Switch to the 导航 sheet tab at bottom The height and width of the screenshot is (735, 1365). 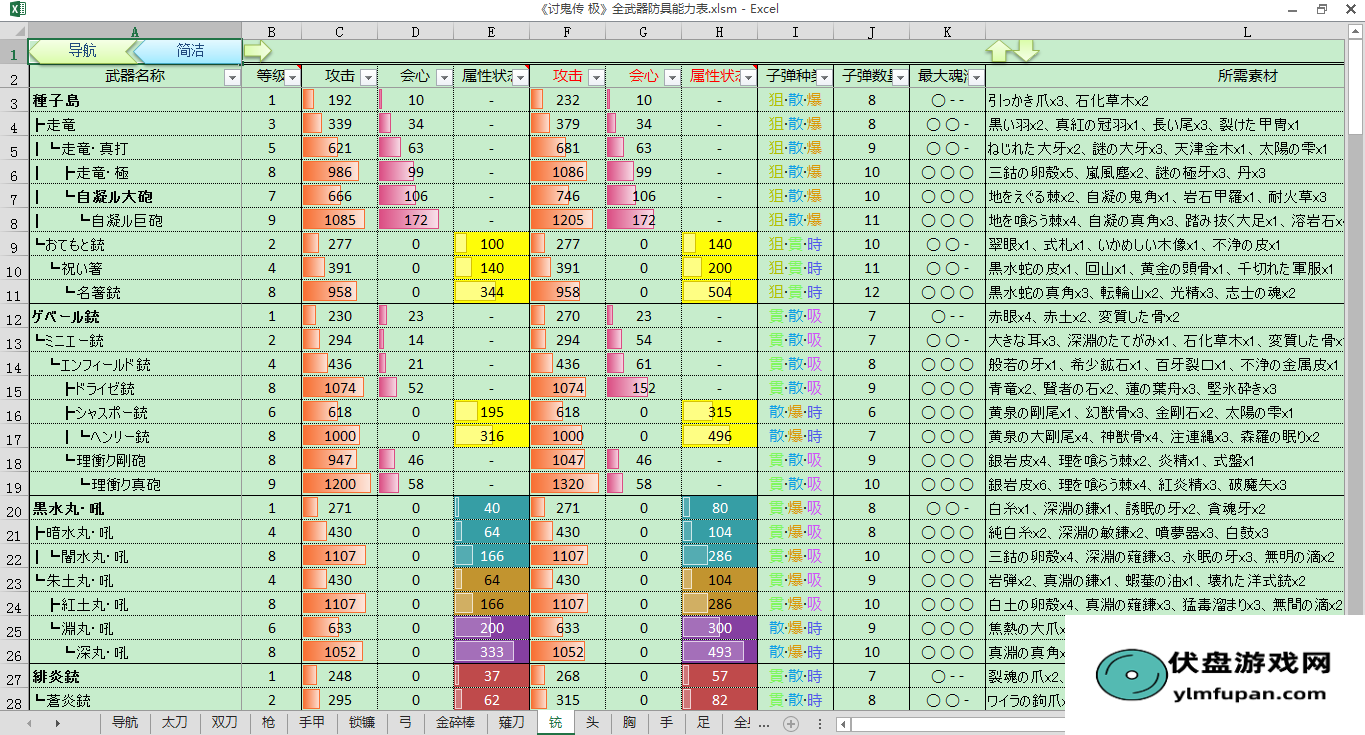(x=125, y=723)
